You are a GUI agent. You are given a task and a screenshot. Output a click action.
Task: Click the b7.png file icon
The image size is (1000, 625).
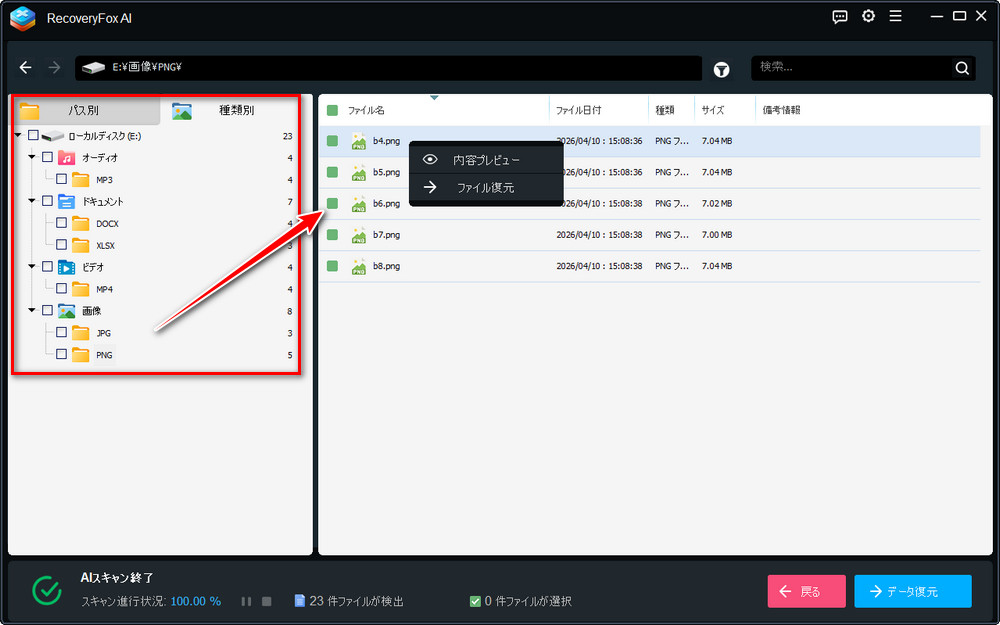[x=358, y=235]
